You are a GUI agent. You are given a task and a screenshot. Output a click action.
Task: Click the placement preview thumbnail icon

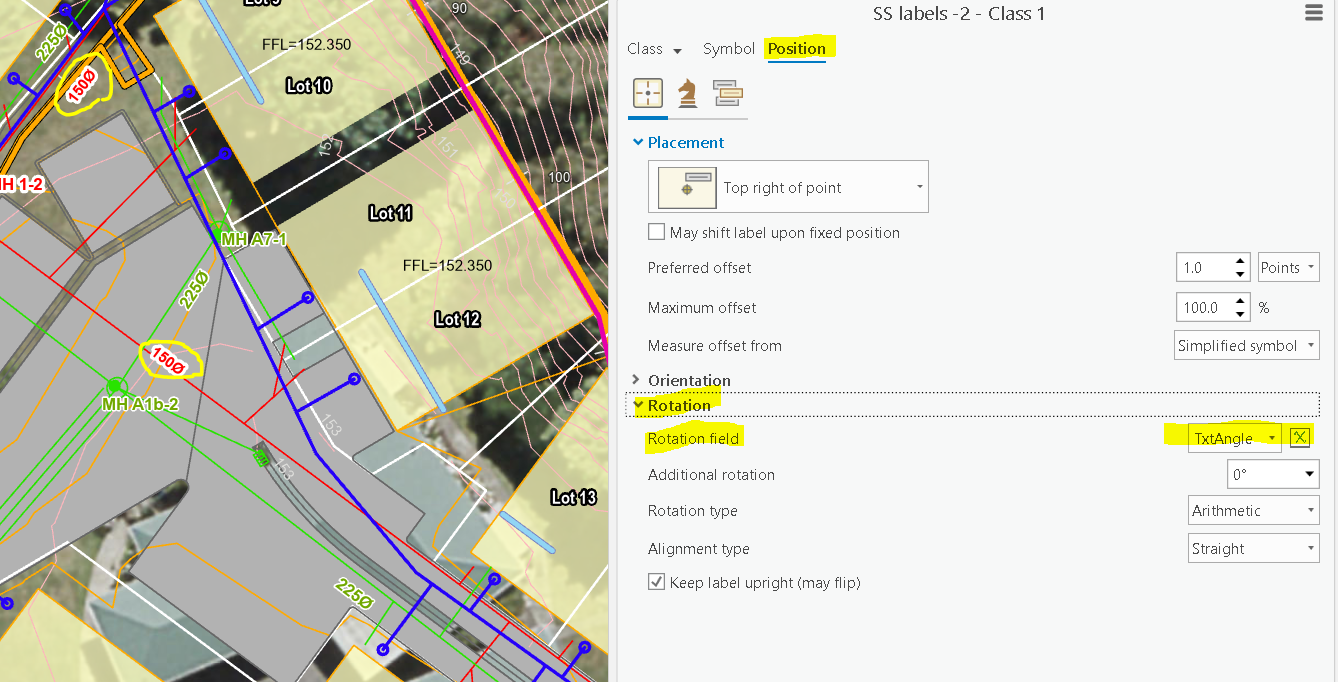(685, 186)
